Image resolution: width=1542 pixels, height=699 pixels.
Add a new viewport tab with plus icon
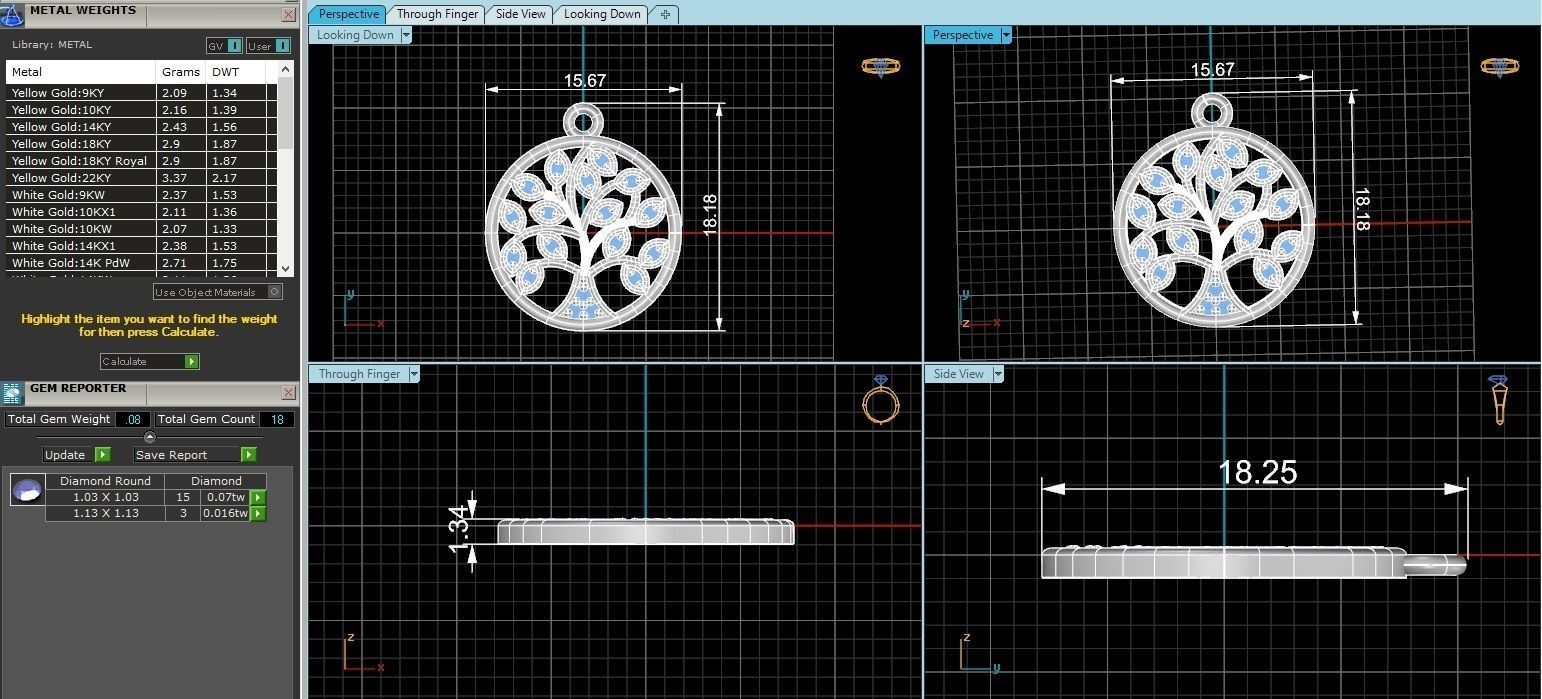[x=665, y=14]
